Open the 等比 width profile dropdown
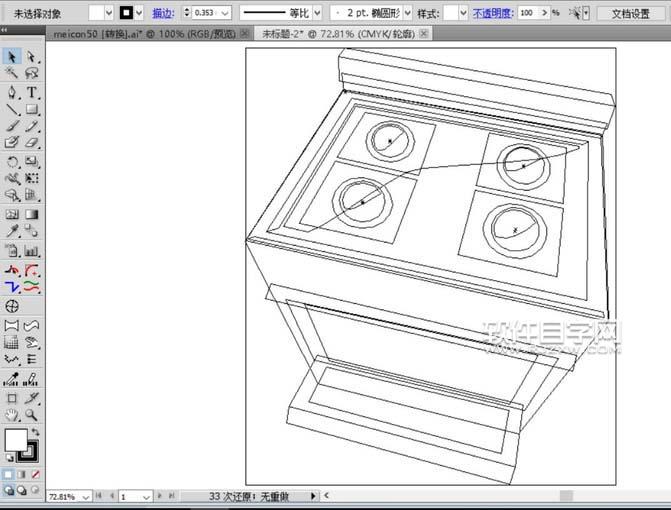The image size is (671, 510). pos(317,13)
